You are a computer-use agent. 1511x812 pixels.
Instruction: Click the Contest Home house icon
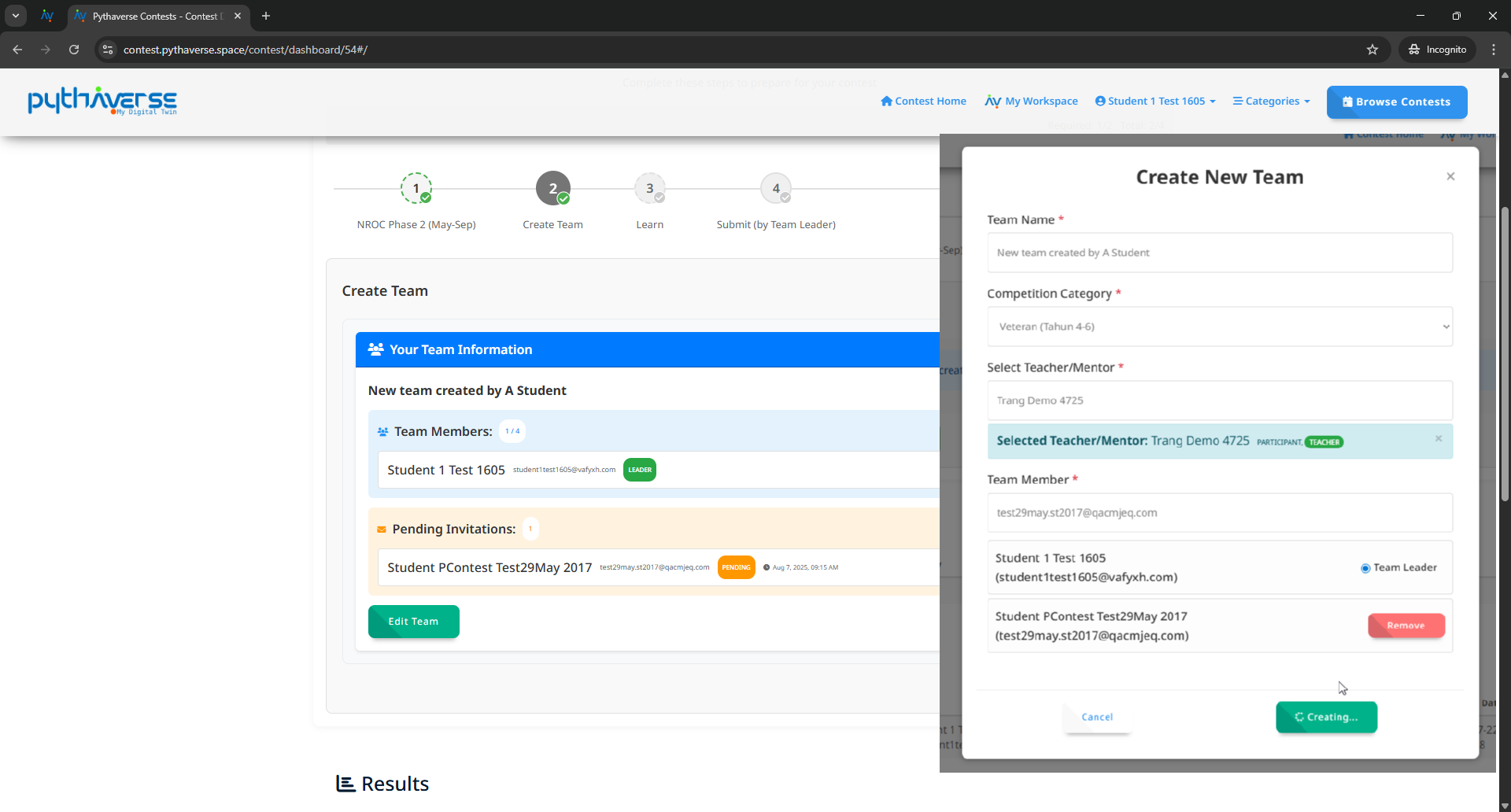click(x=887, y=101)
